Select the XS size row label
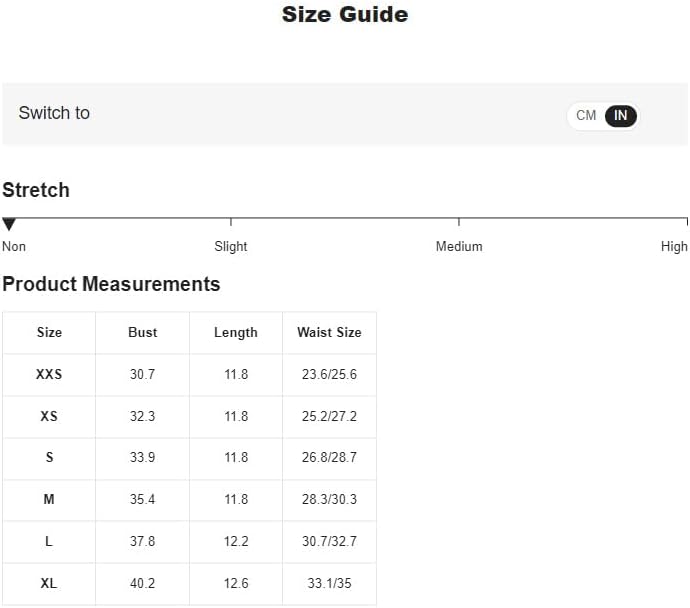 point(49,416)
